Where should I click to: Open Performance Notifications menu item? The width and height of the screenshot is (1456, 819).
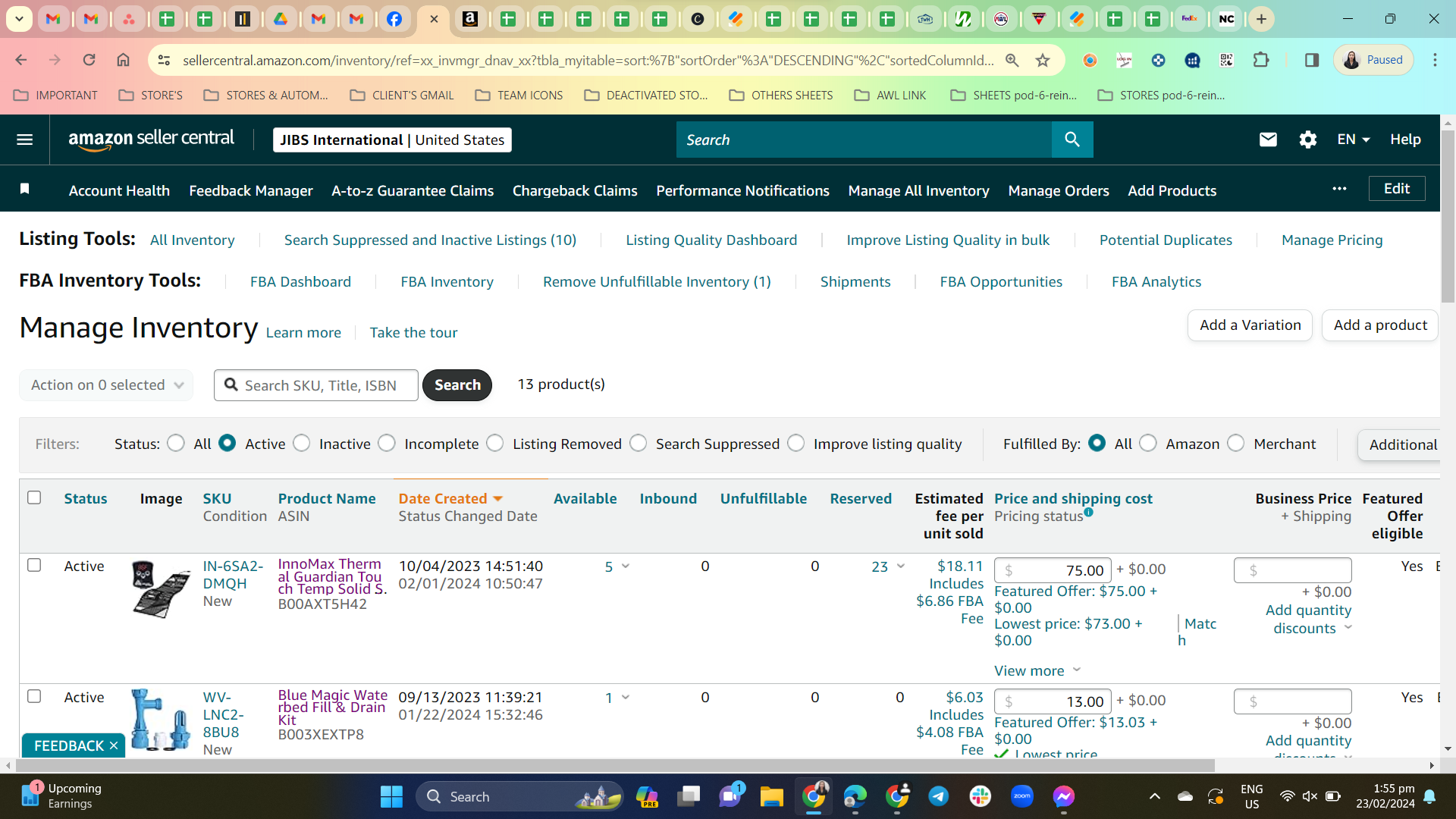coord(742,190)
